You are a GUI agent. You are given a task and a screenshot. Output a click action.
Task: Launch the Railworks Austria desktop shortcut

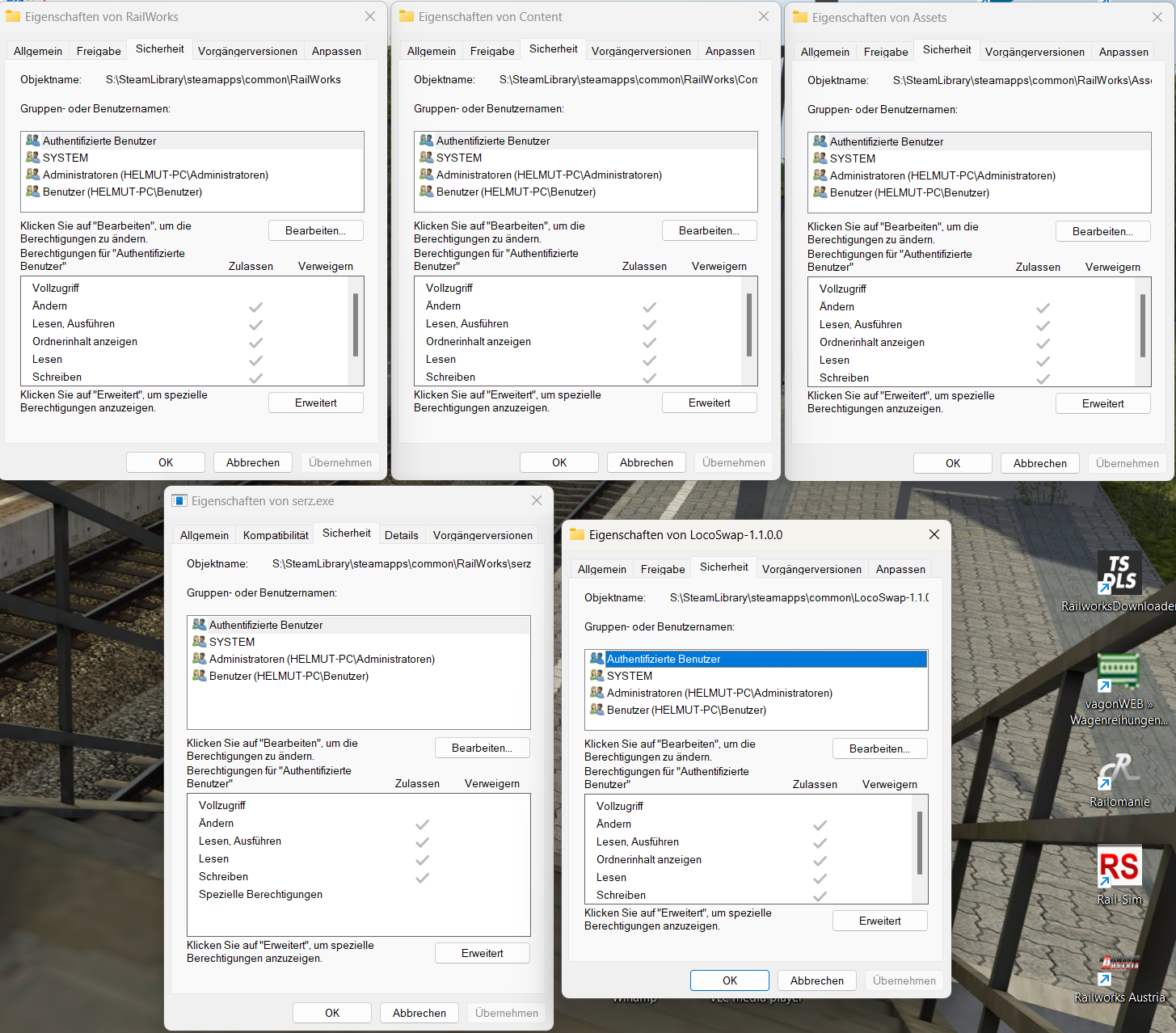click(1119, 968)
